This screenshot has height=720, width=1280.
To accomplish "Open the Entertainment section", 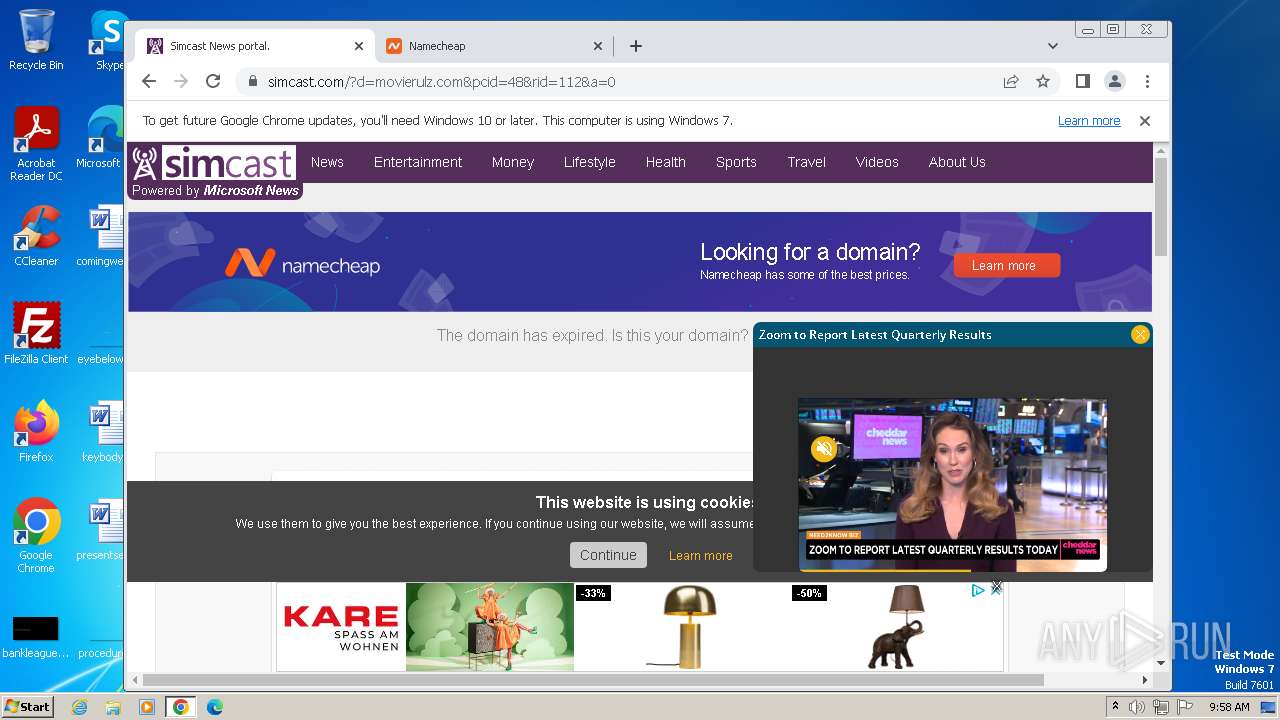I will (x=418, y=162).
